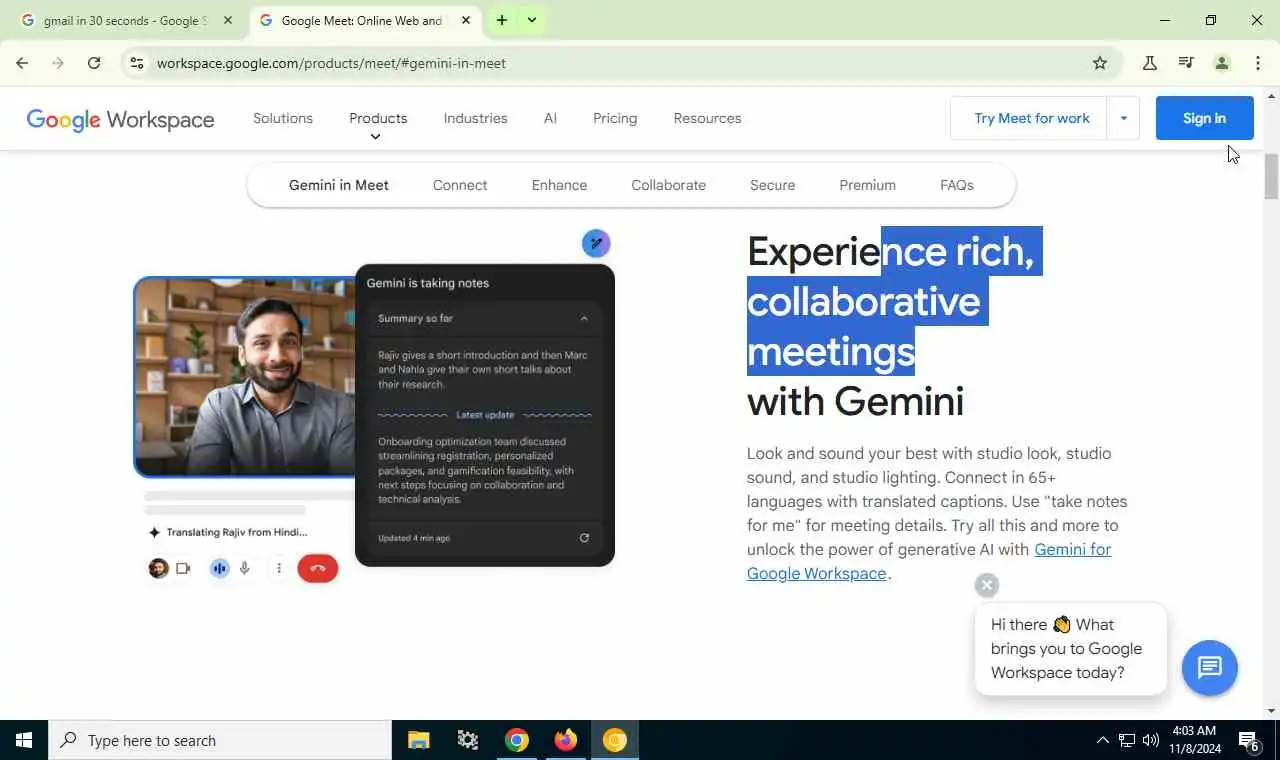Go to Pricing page

(615, 118)
